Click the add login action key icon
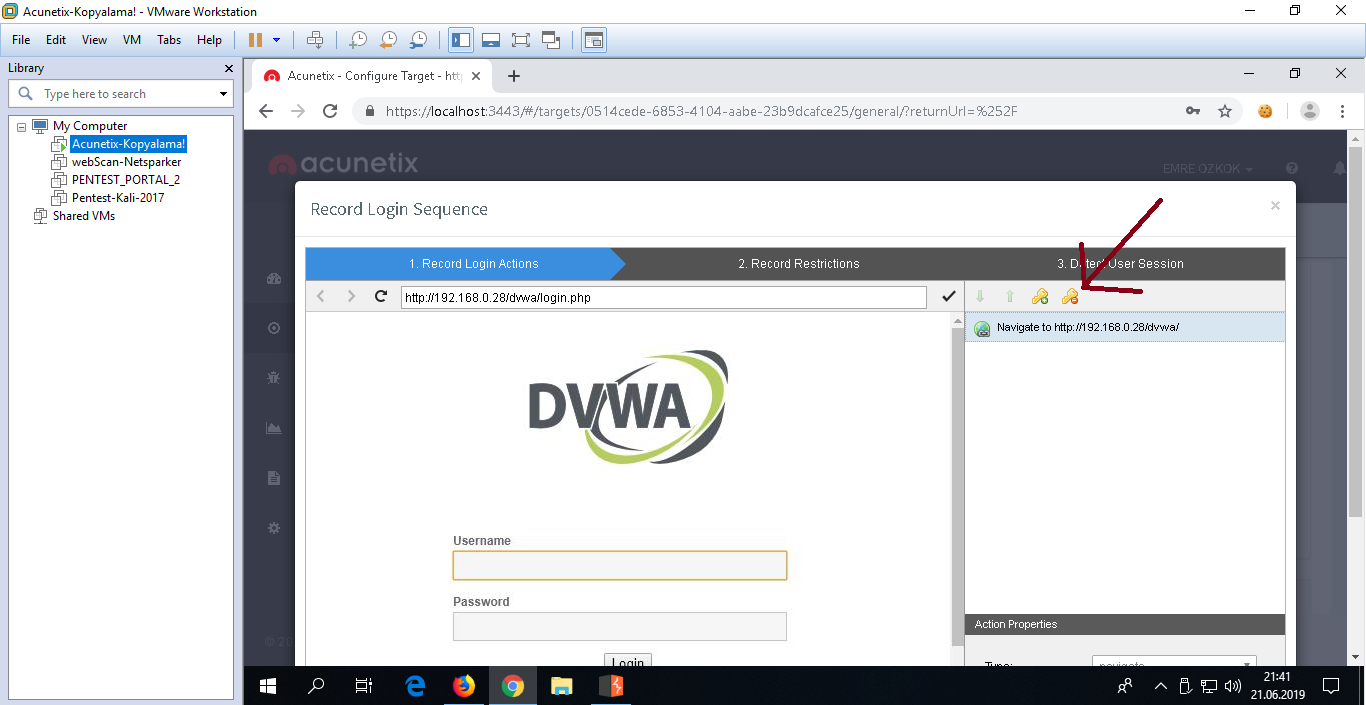Viewport: 1366px width, 705px height. click(x=1040, y=297)
